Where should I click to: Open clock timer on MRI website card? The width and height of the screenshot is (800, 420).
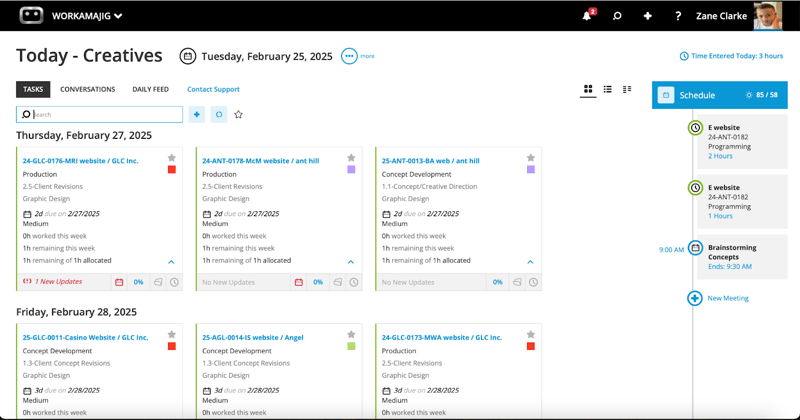pos(174,282)
